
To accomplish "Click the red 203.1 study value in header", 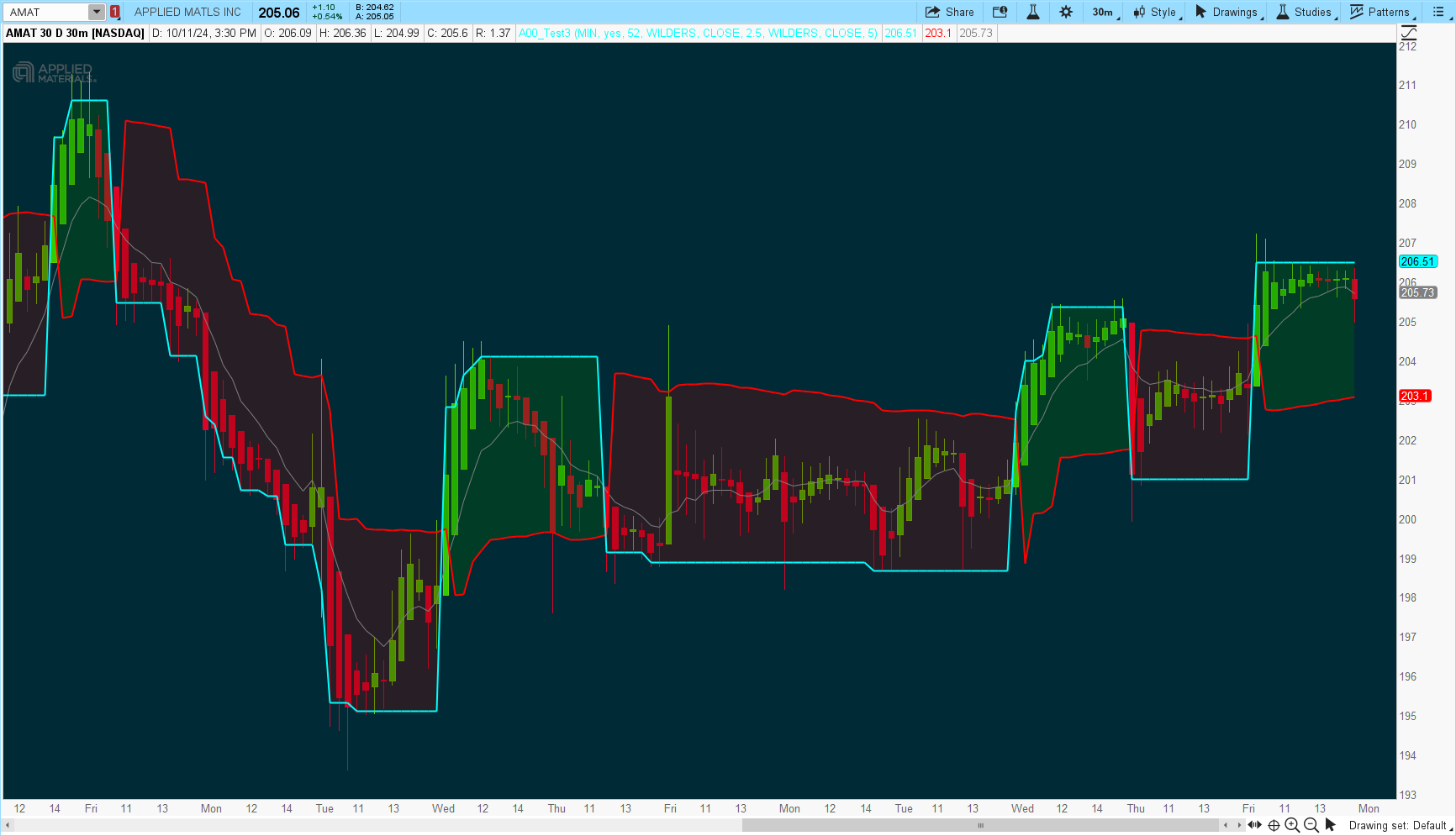I will [x=937, y=33].
